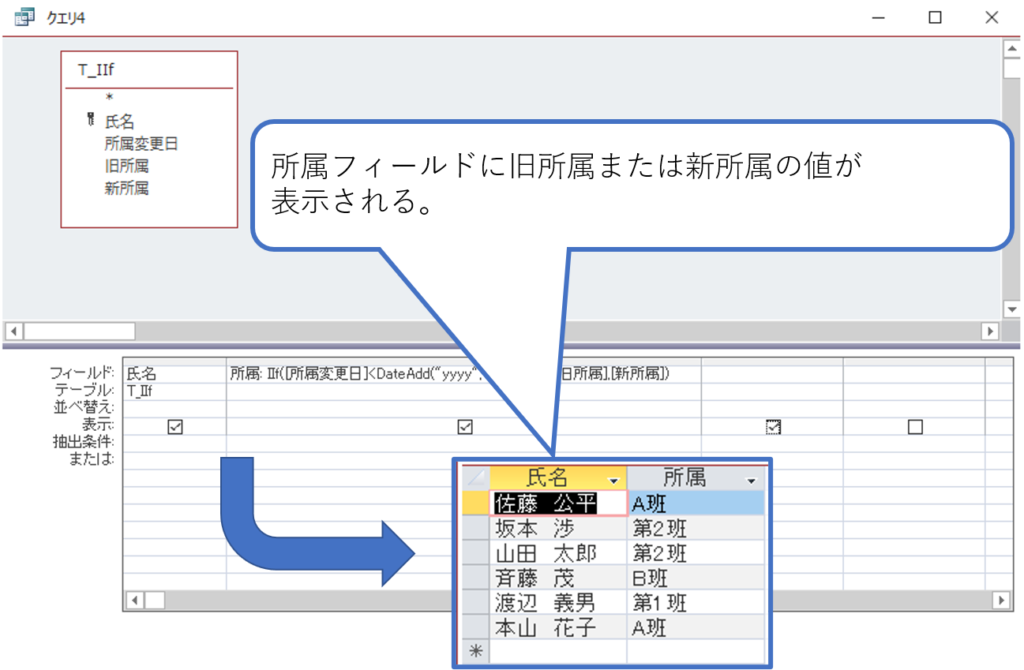Click the T_IIf table title bar
This screenshot has width=1024, height=670.
pos(149,70)
